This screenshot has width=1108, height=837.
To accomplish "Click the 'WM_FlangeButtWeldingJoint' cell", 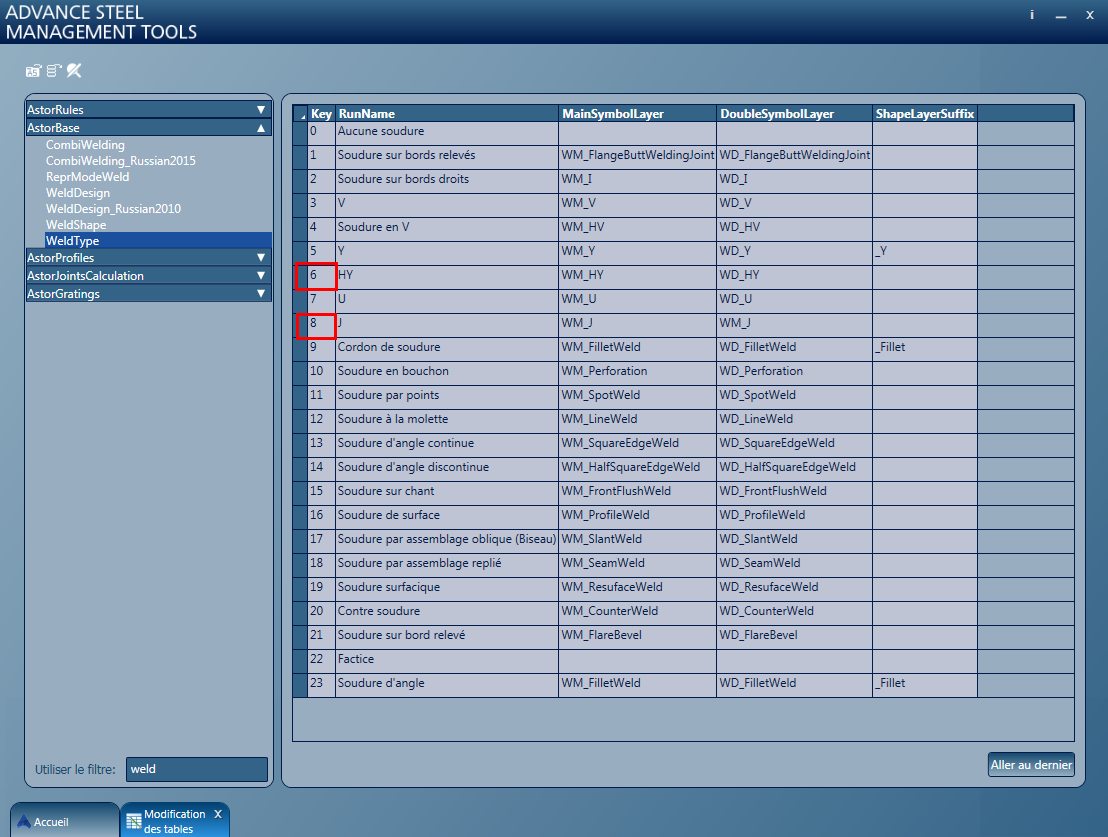I will (x=637, y=156).
